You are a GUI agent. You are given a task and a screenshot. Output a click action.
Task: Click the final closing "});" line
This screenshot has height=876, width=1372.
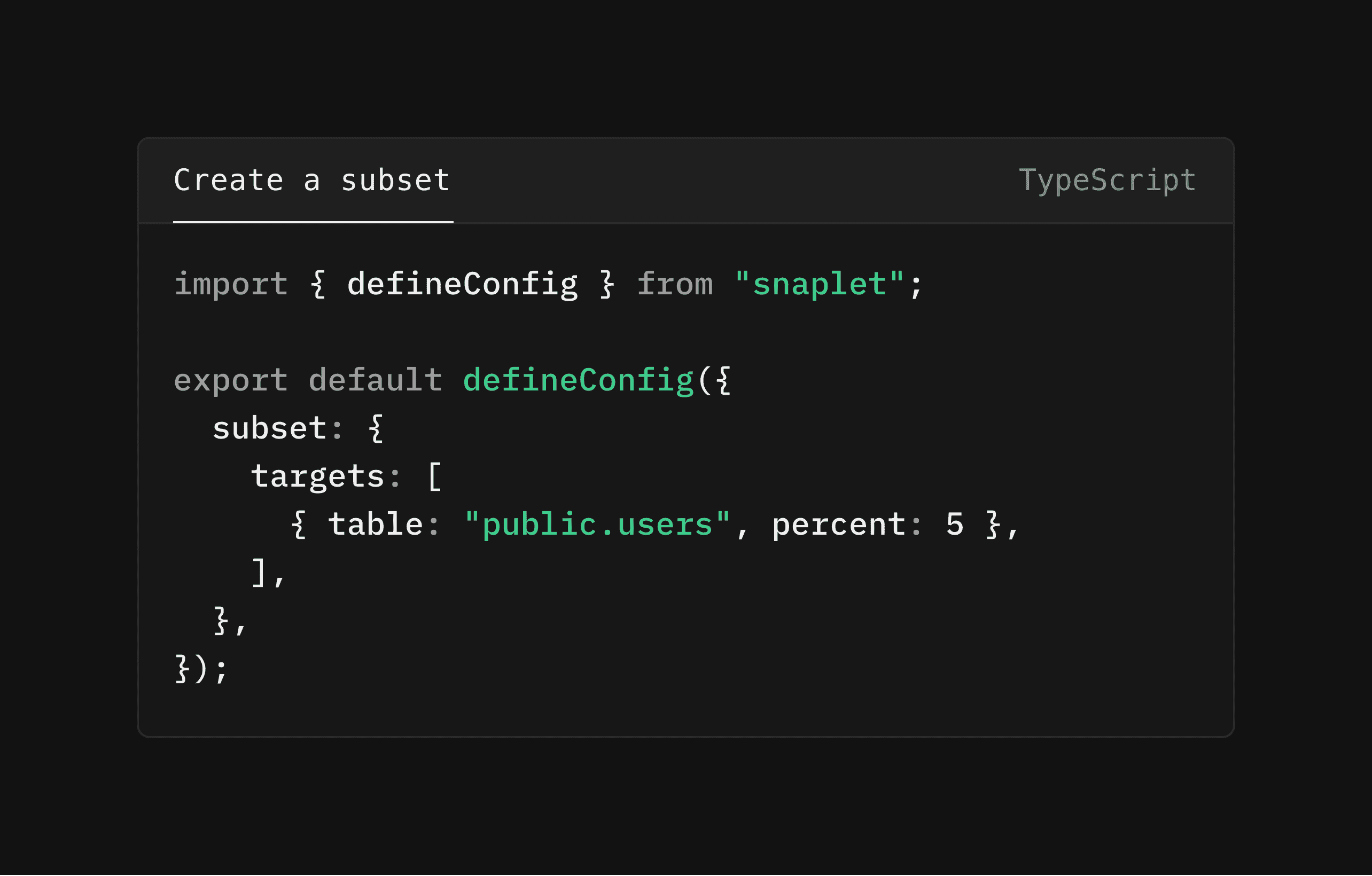pyautogui.click(x=201, y=670)
